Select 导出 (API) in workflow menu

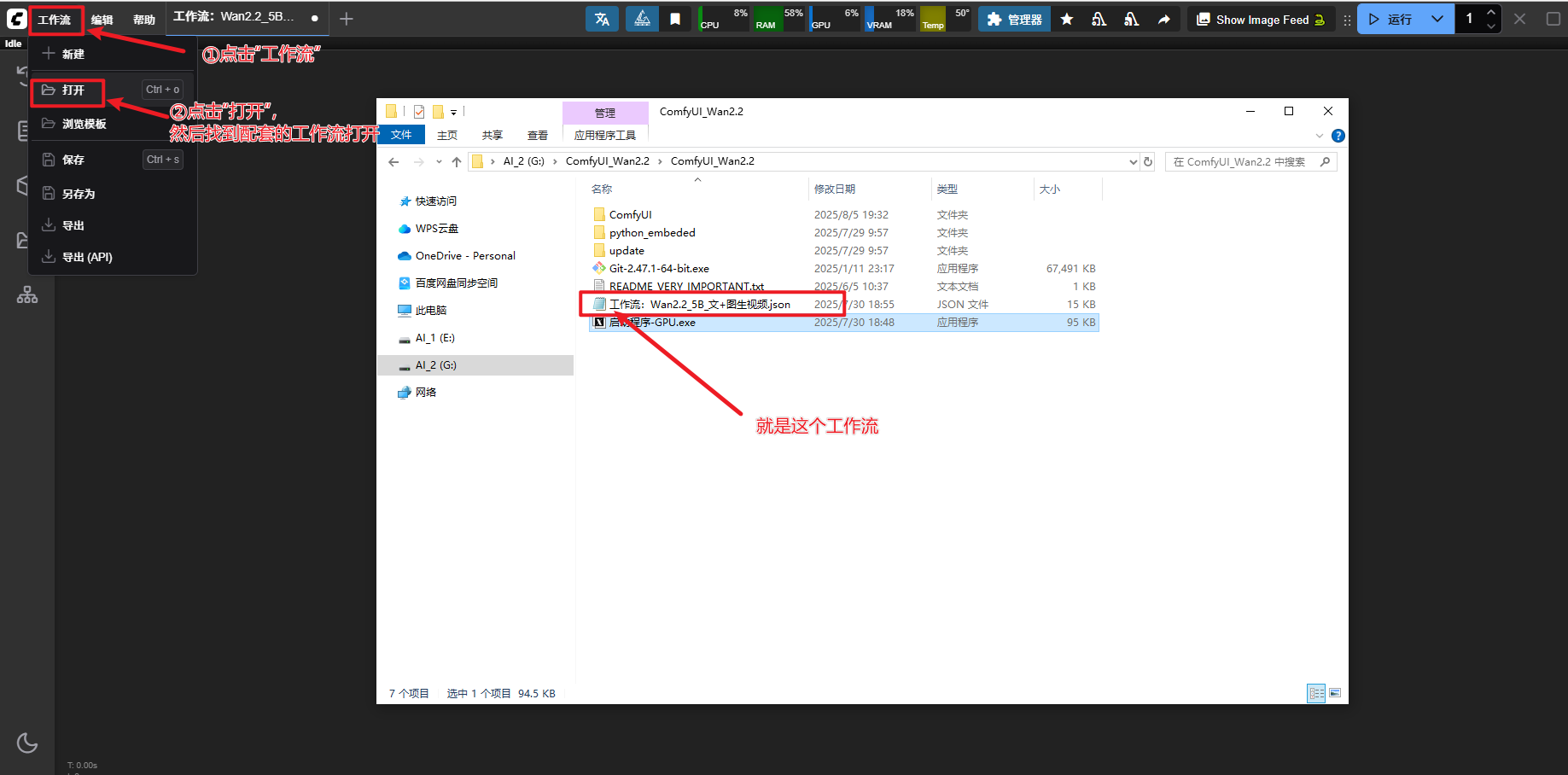(x=113, y=257)
